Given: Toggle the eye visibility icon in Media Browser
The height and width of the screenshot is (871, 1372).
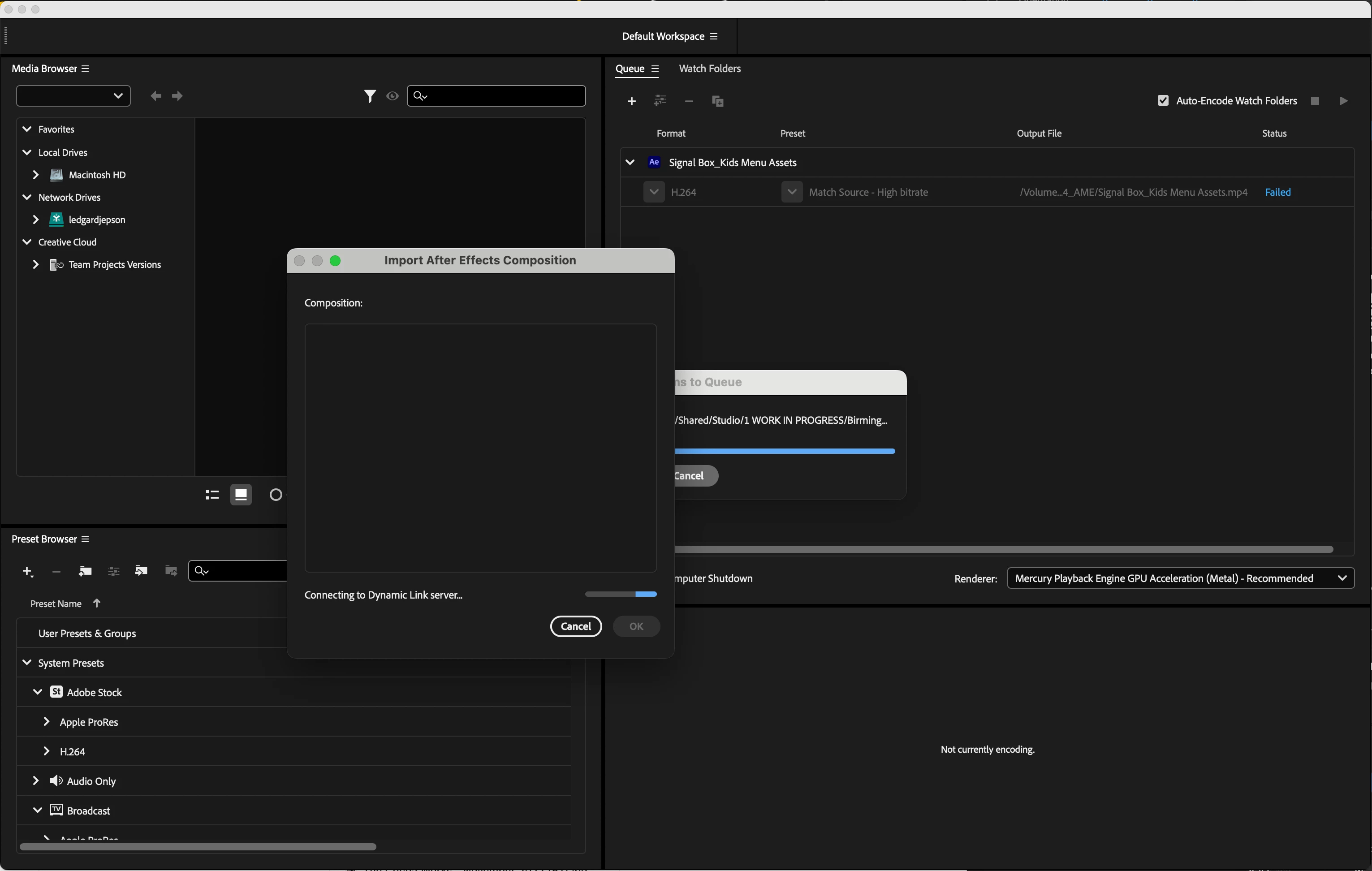Looking at the screenshot, I should [392, 96].
